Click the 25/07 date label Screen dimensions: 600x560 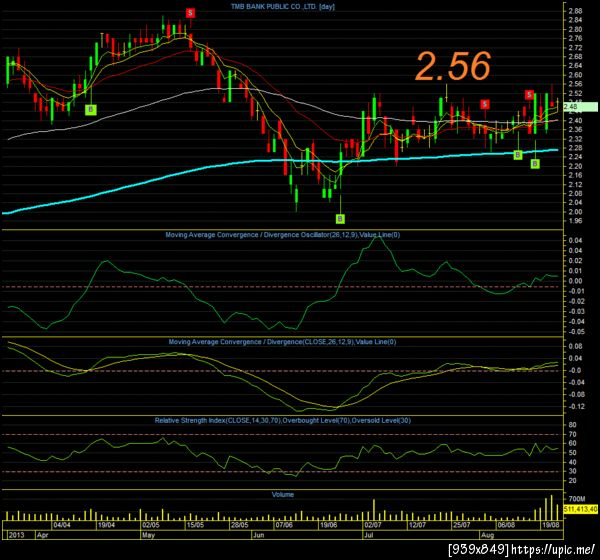[461, 525]
